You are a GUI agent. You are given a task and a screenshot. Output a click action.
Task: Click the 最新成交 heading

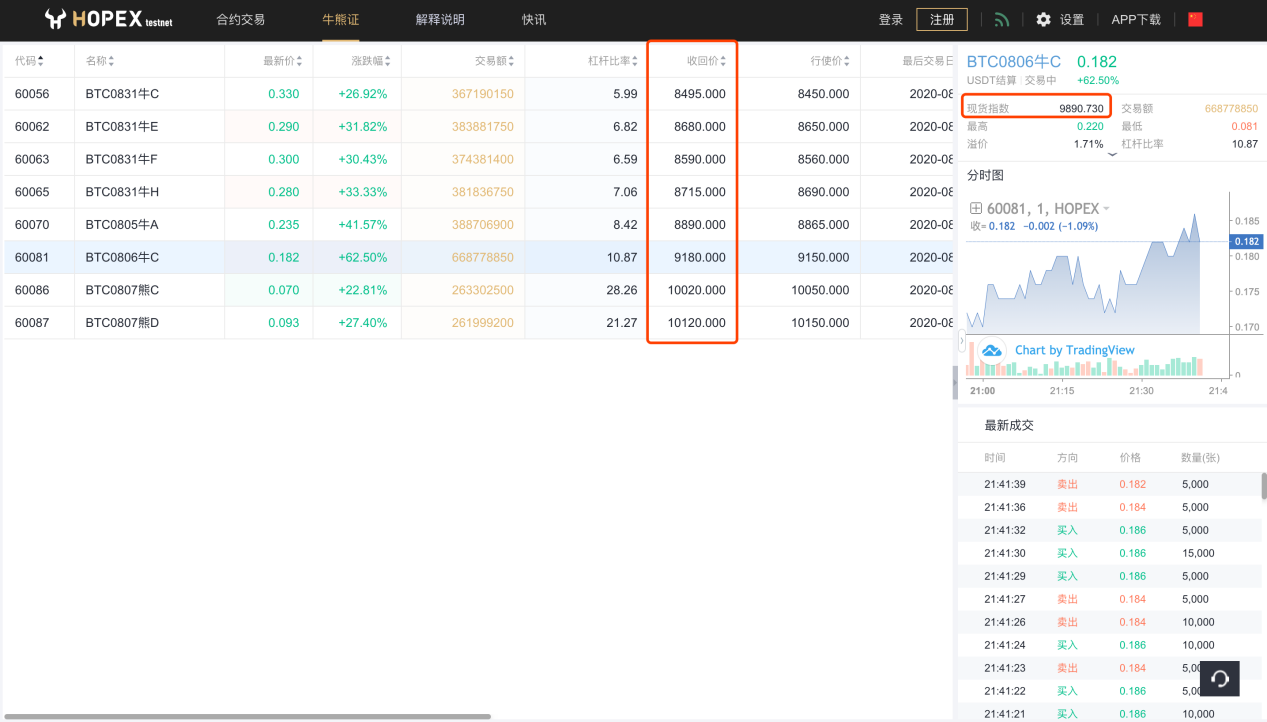pyautogui.click(x=1009, y=425)
